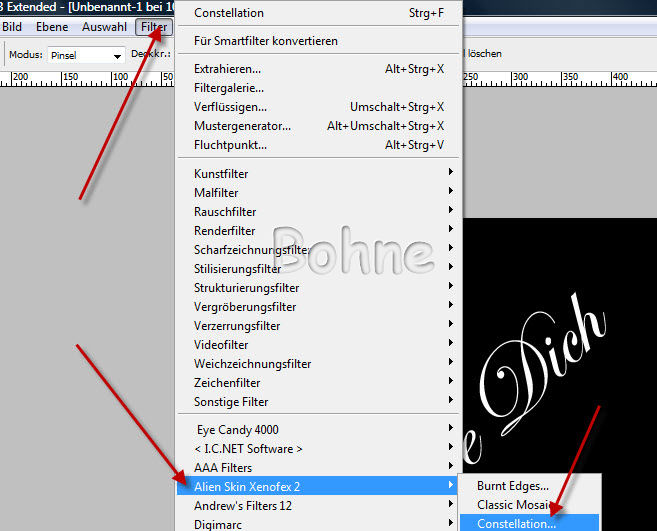Viewport: 657px width, 531px height.
Task: Open the Bild menu
Action: (x=12, y=26)
